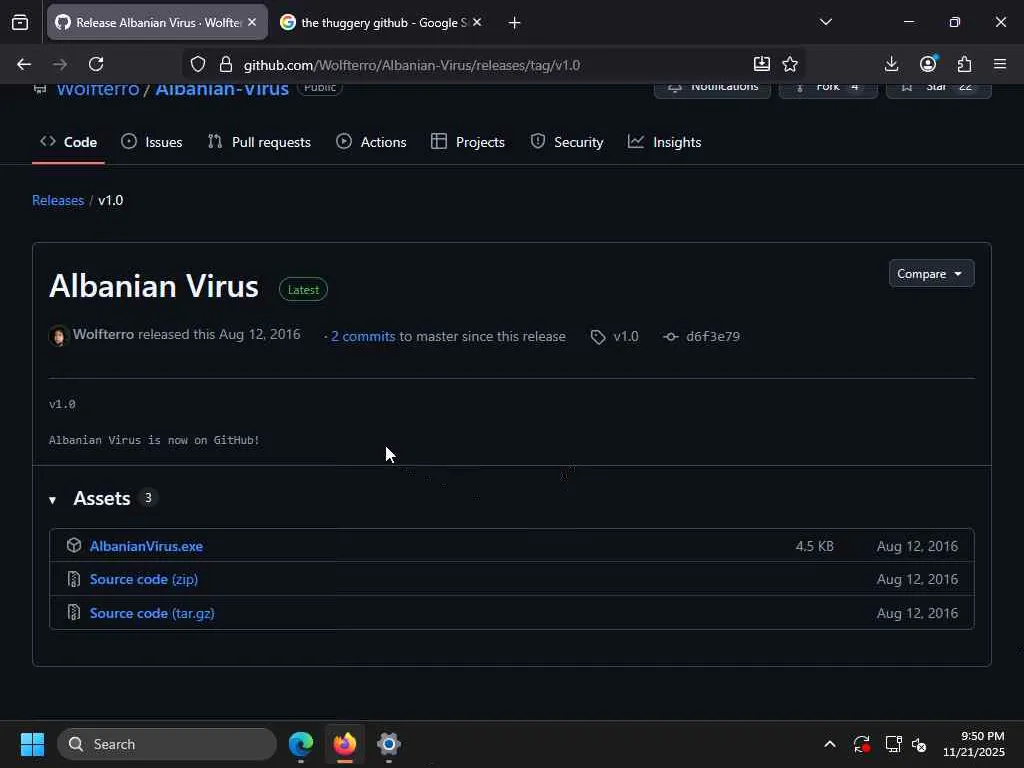1024x768 pixels.
Task: Download Source code (zip)
Action: pyautogui.click(x=144, y=579)
